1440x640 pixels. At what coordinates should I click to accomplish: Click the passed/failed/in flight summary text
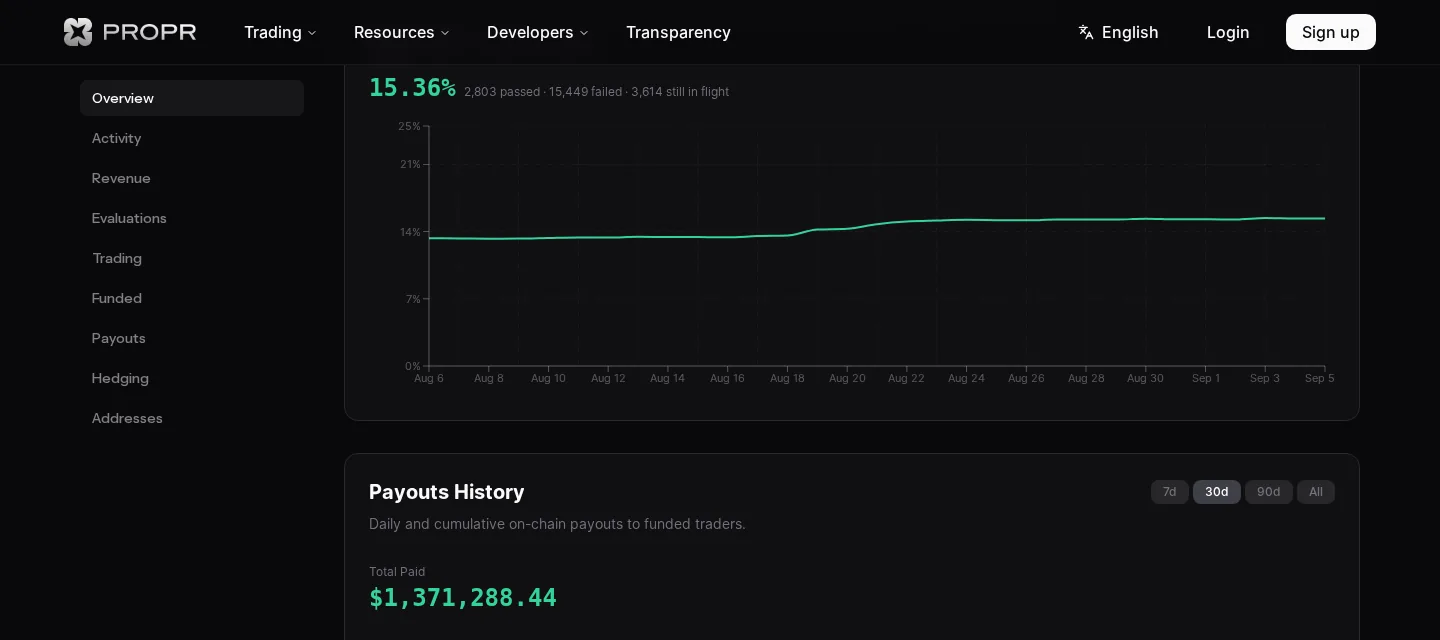pos(596,92)
